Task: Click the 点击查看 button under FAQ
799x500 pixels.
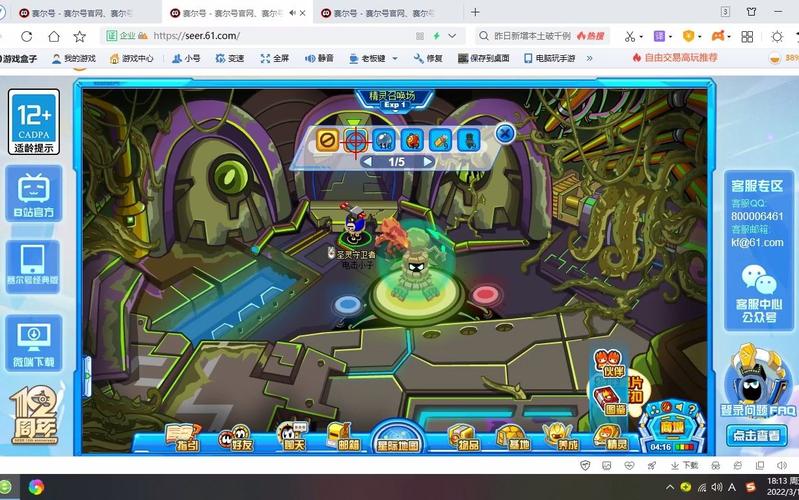Action: (x=756, y=435)
